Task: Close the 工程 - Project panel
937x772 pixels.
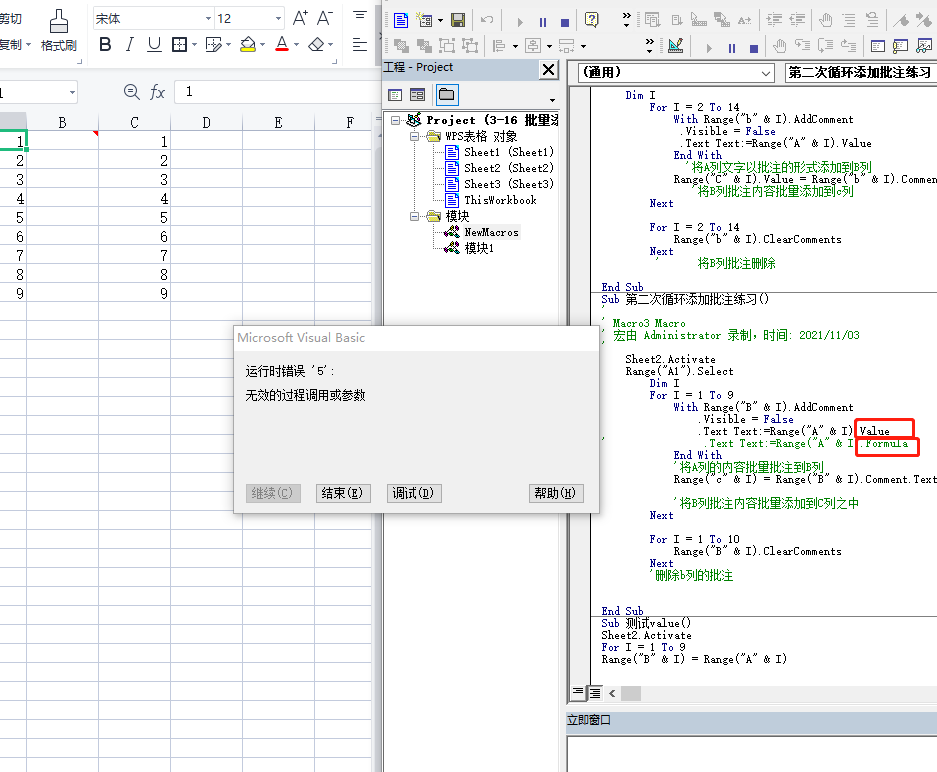Action: click(x=548, y=69)
